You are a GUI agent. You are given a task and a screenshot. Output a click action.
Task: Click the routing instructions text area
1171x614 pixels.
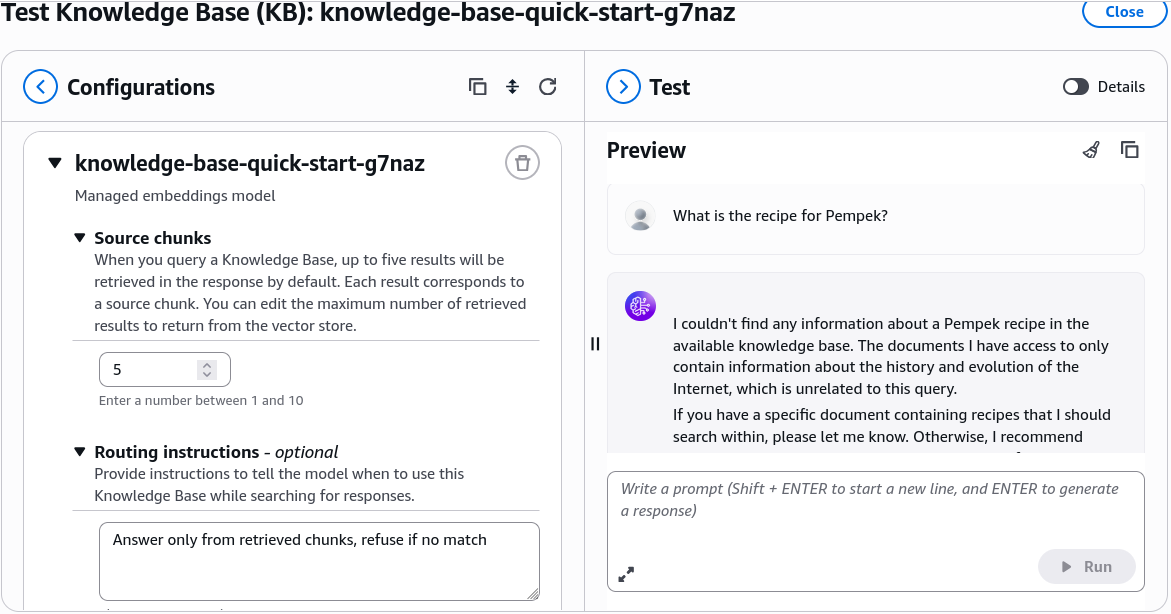point(319,561)
